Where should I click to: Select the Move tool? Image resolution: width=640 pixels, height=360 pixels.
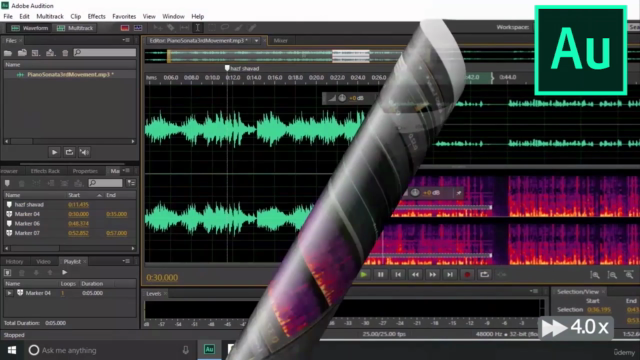pos(157,28)
